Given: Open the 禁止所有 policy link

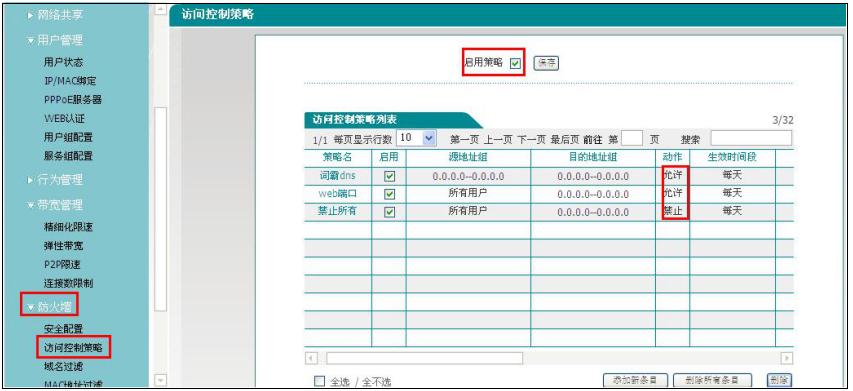Looking at the screenshot, I should pyautogui.click(x=337, y=211).
